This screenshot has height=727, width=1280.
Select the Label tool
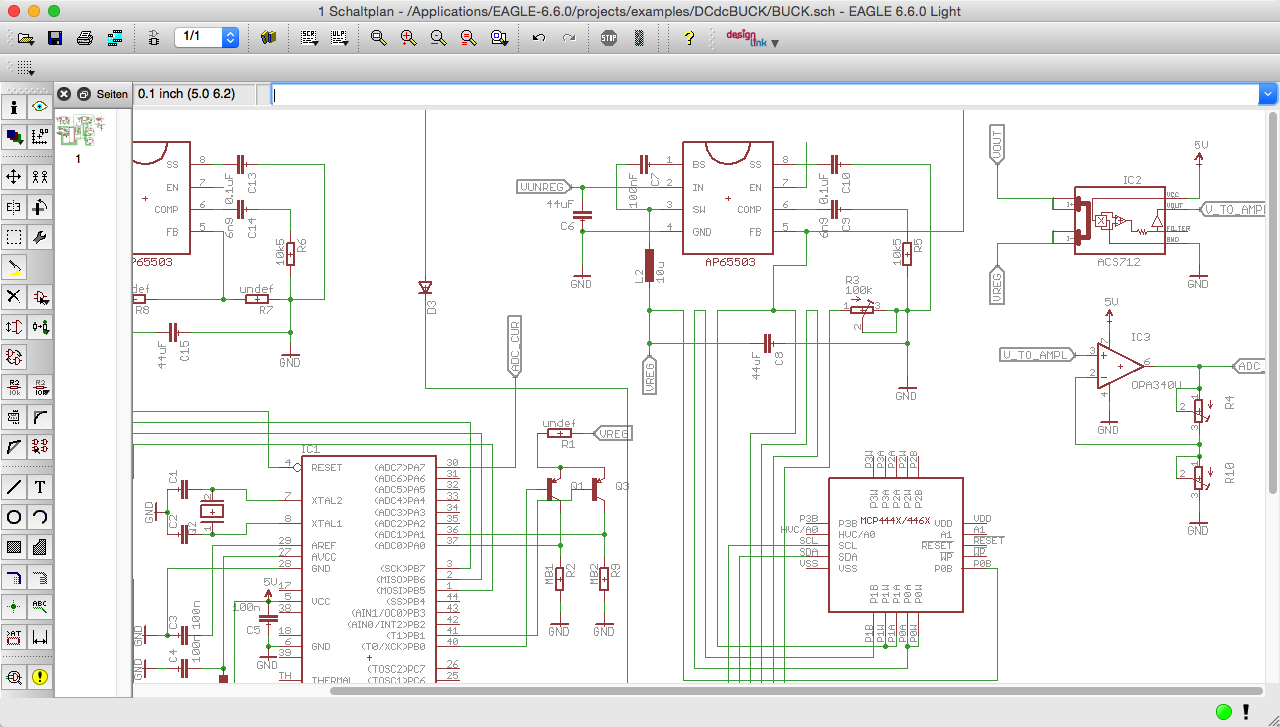(x=40, y=605)
